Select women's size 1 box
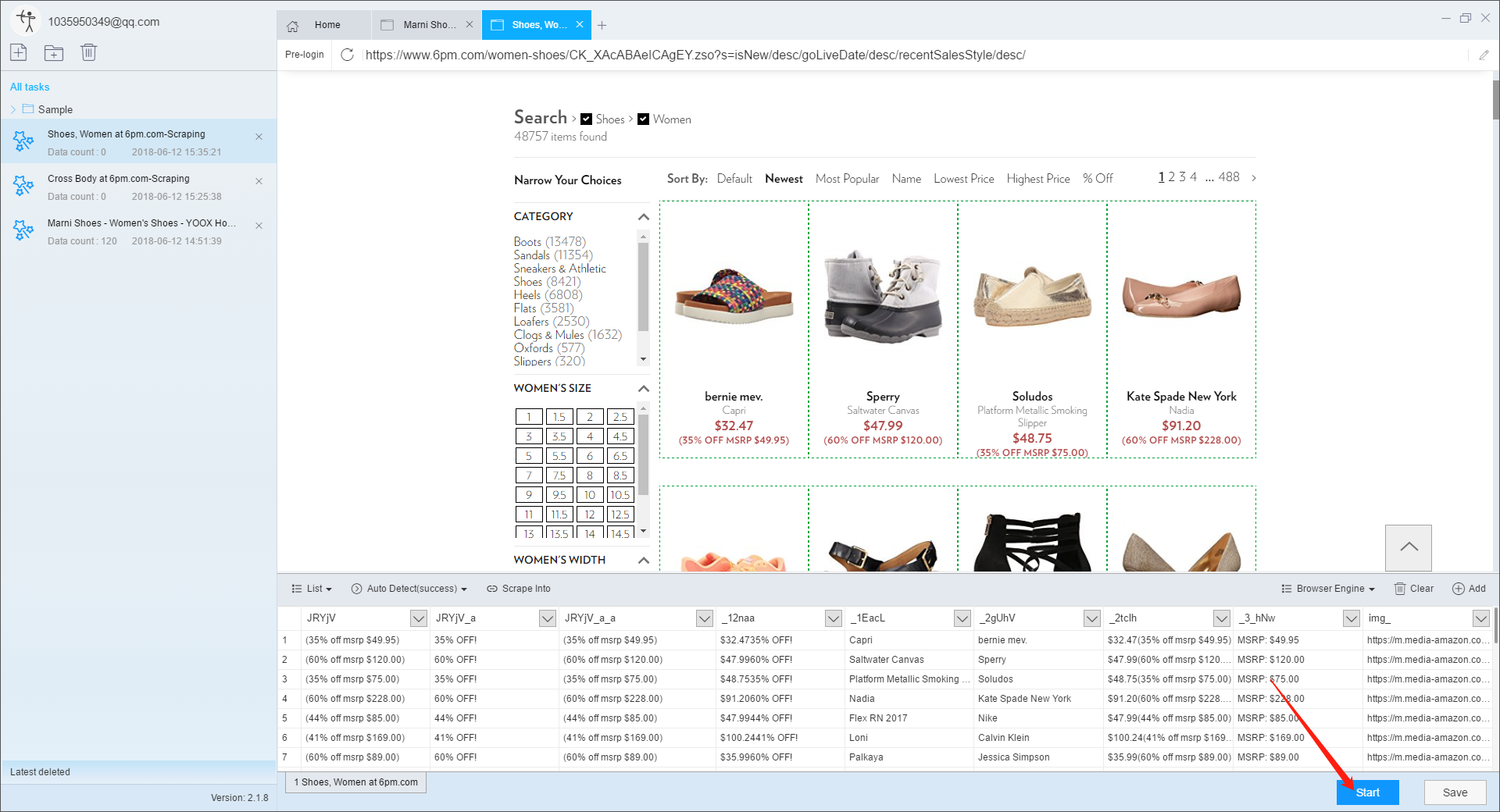The width and height of the screenshot is (1500, 812). click(529, 417)
